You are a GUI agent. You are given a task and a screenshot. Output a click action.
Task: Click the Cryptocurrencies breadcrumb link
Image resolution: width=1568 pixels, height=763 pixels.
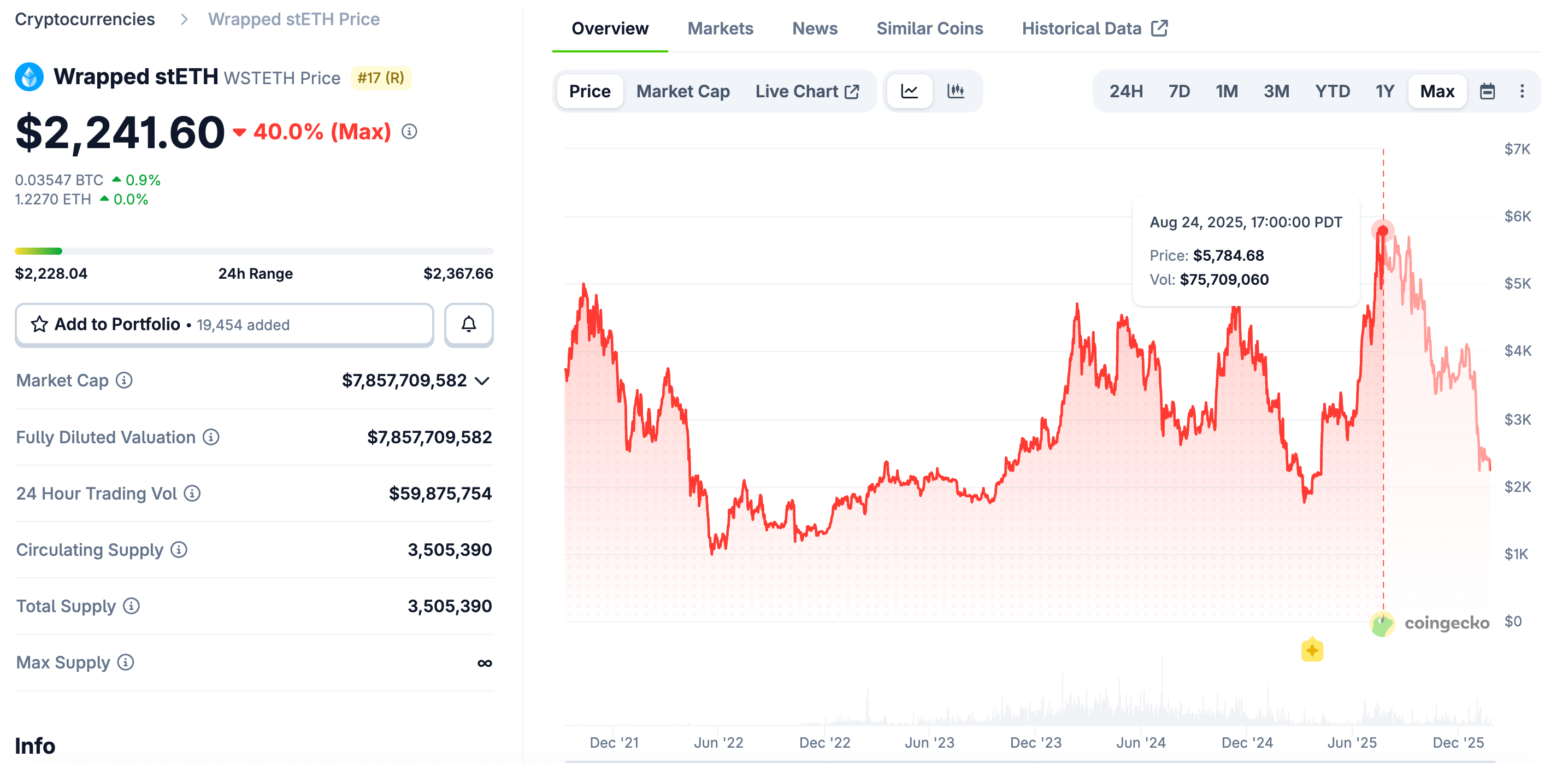(85, 20)
